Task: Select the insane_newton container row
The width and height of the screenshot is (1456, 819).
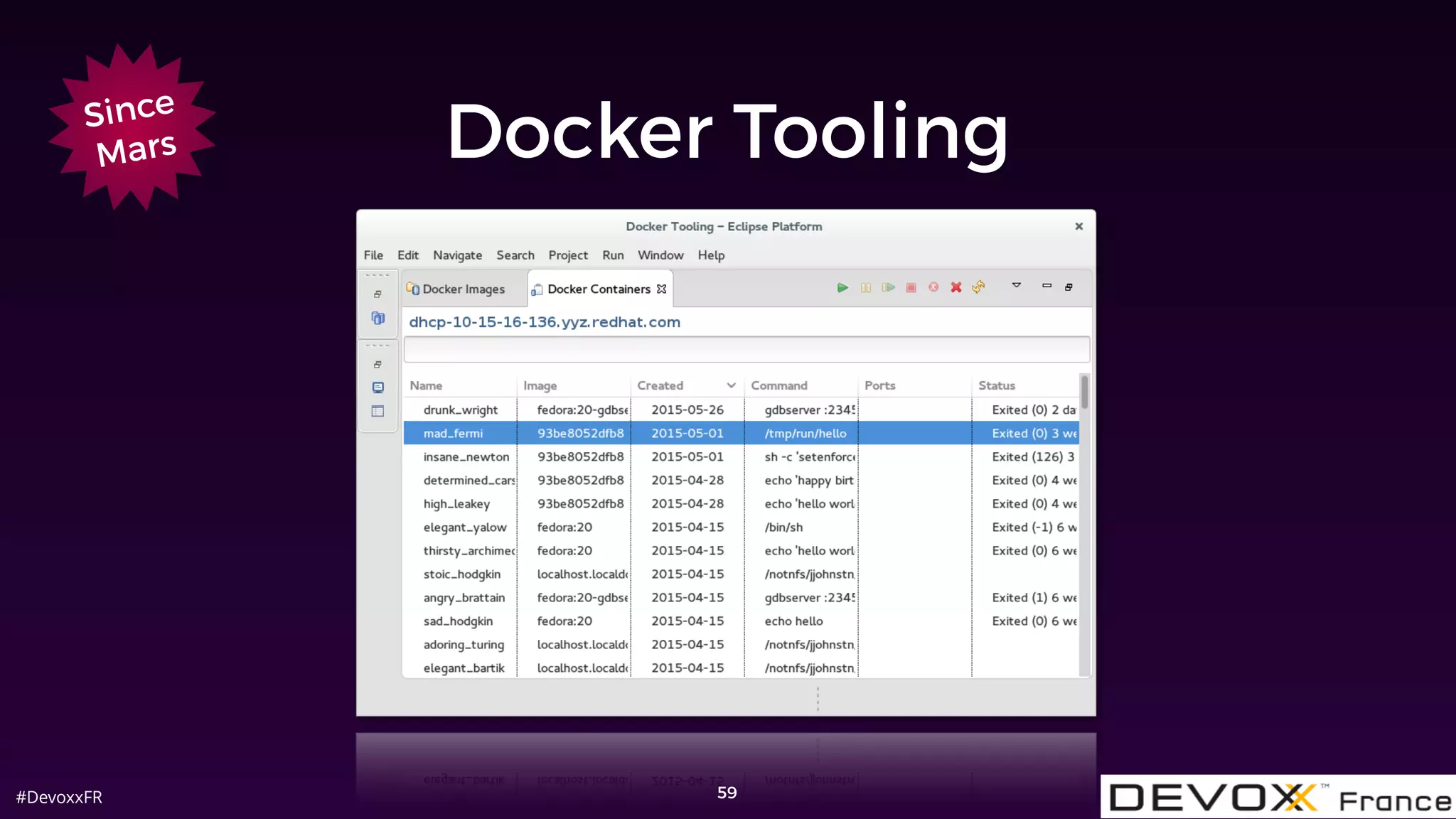Action: (742, 456)
